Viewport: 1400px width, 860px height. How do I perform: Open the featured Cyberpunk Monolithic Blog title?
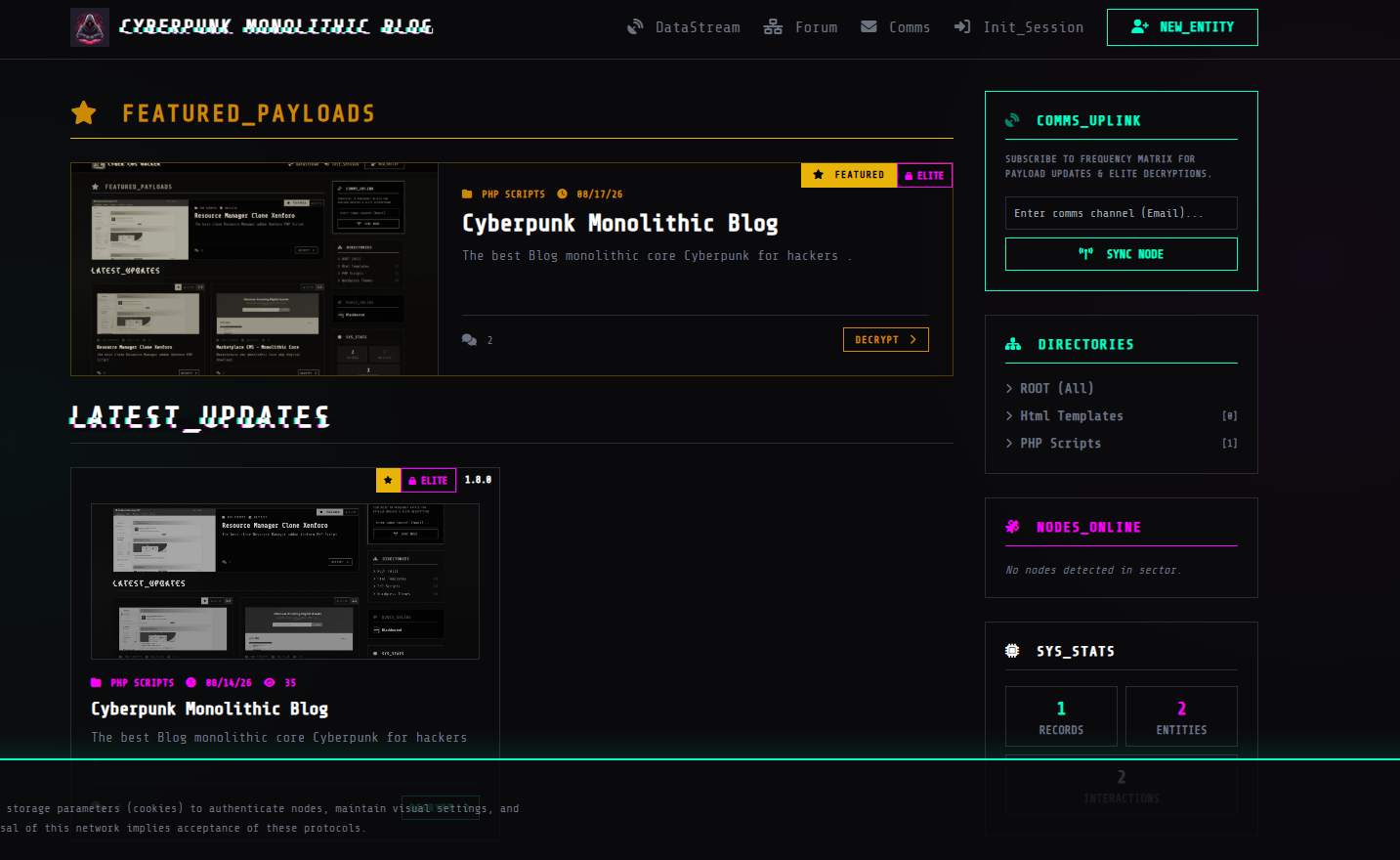tap(620, 224)
